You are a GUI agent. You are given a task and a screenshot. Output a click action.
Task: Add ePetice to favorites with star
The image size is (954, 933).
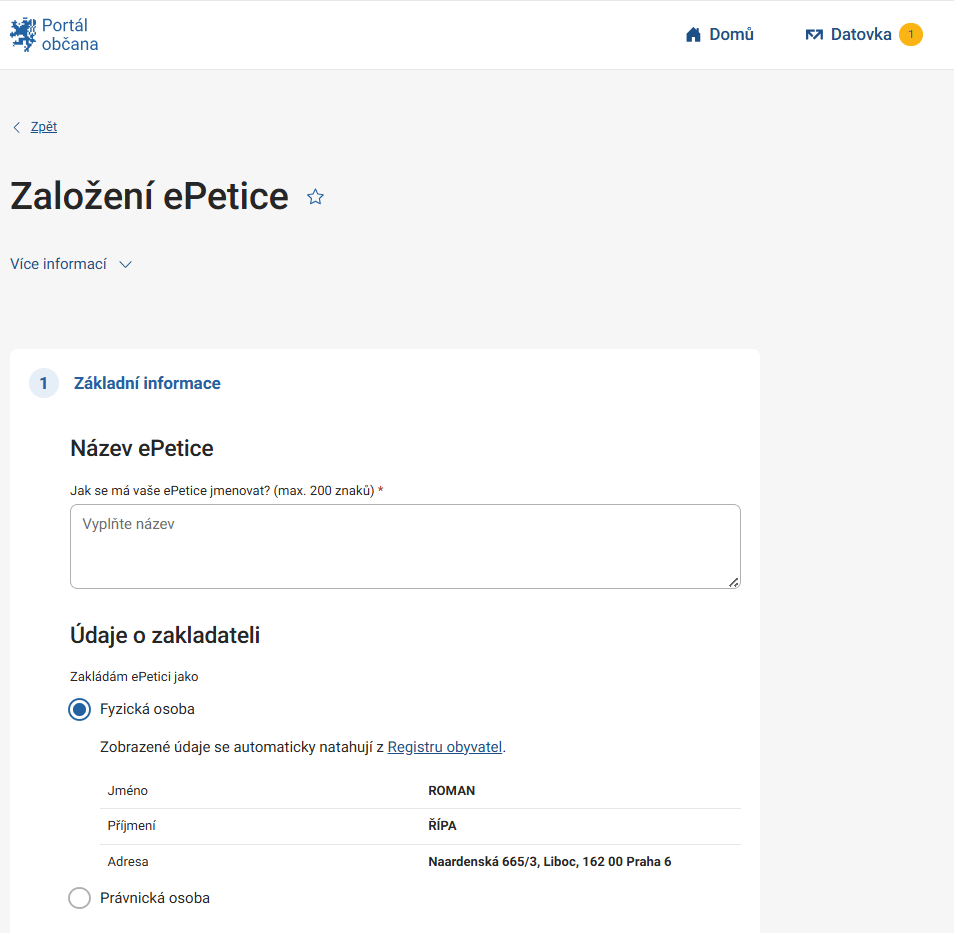[x=315, y=197]
